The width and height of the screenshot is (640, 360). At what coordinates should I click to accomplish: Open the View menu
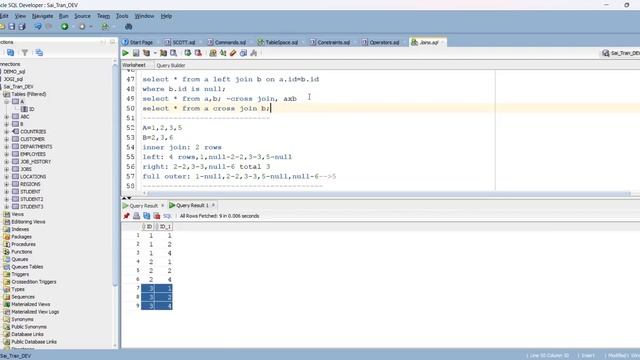pyautogui.click(x=20, y=16)
